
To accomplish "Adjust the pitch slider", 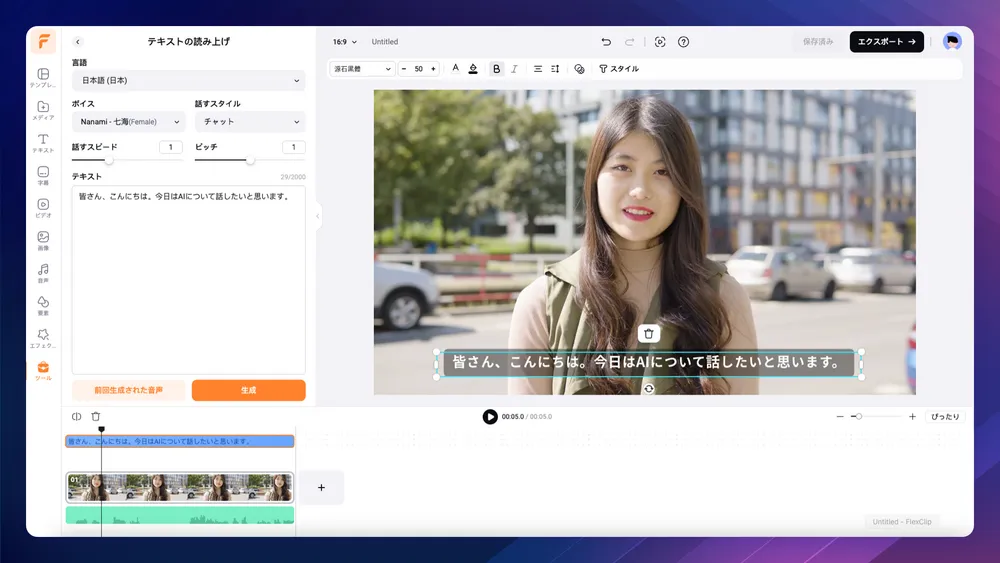I will [x=250, y=160].
